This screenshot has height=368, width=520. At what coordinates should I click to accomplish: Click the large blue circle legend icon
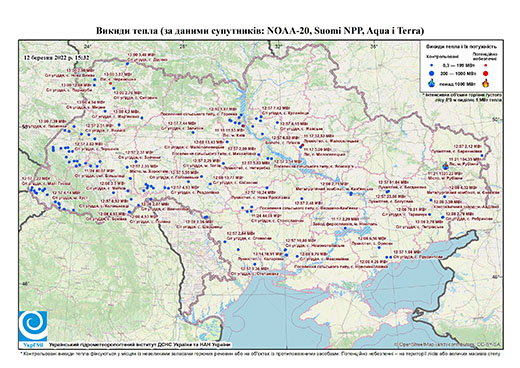click(432, 73)
